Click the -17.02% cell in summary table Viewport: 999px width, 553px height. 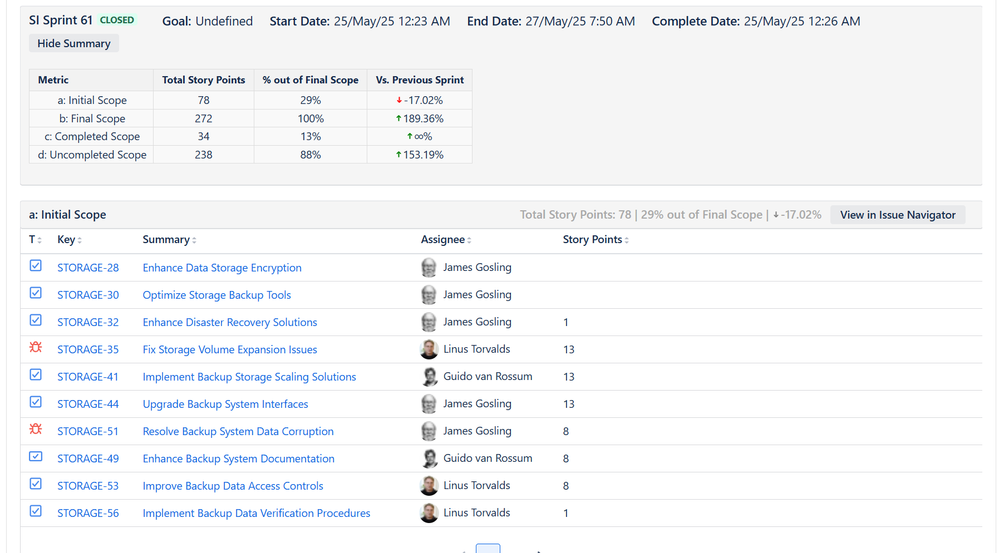pyautogui.click(x=419, y=100)
